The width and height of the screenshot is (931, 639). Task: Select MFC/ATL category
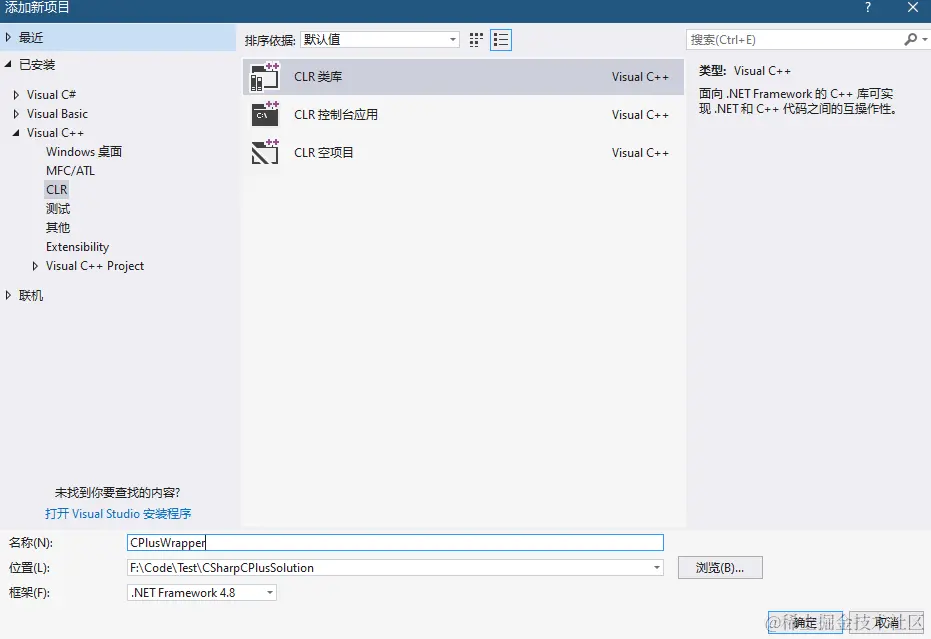pos(70,170)
